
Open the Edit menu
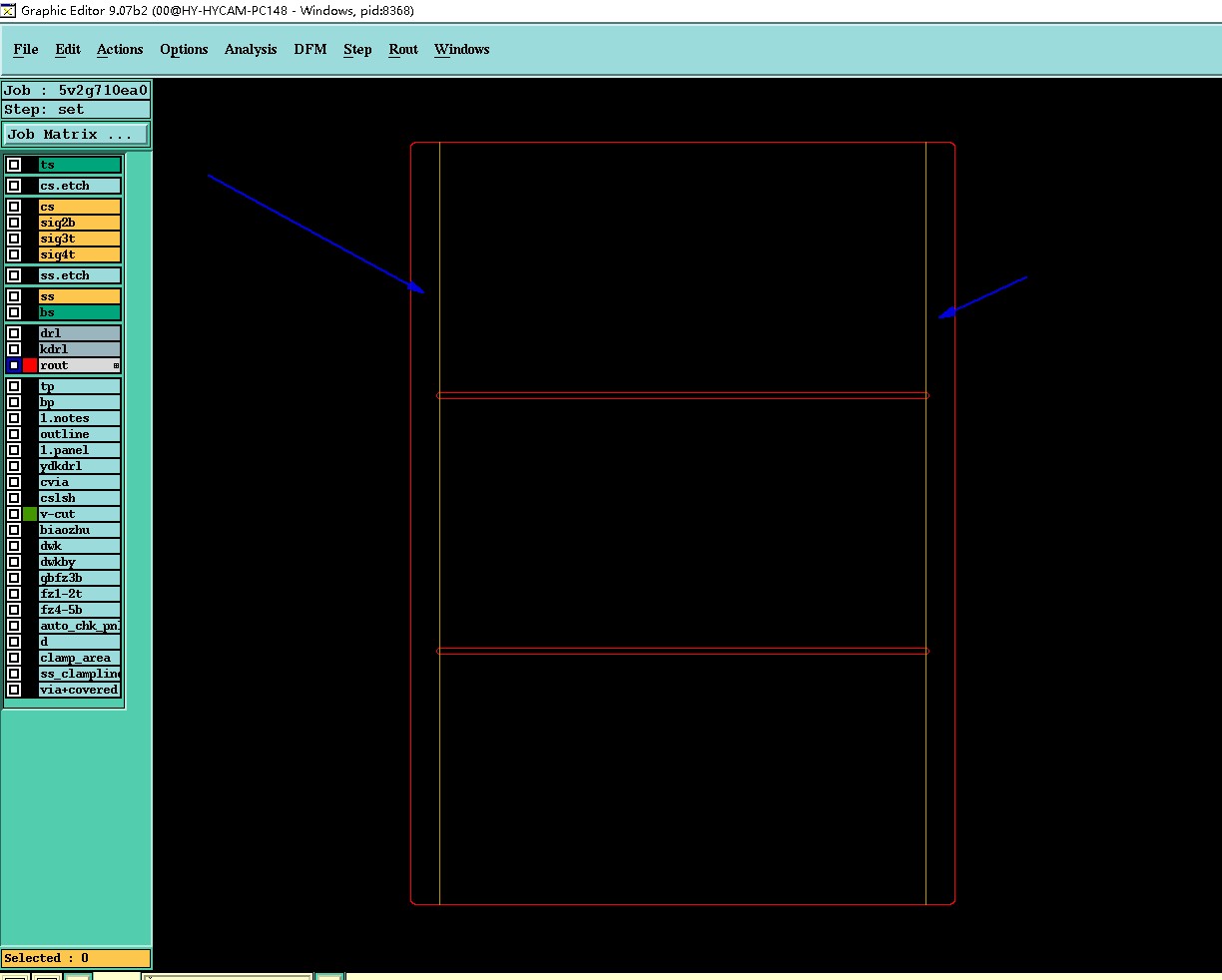68,49
